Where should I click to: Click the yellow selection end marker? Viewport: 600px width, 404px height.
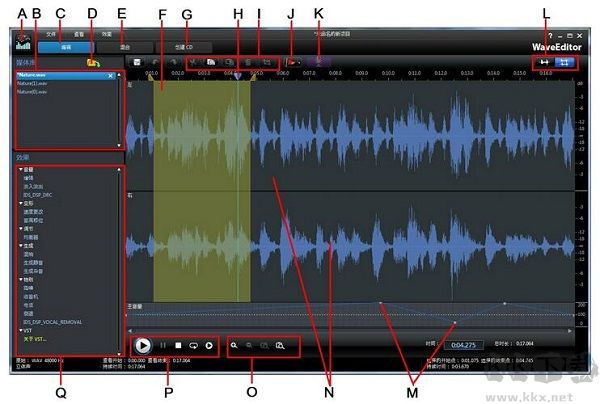pos(253,78)
